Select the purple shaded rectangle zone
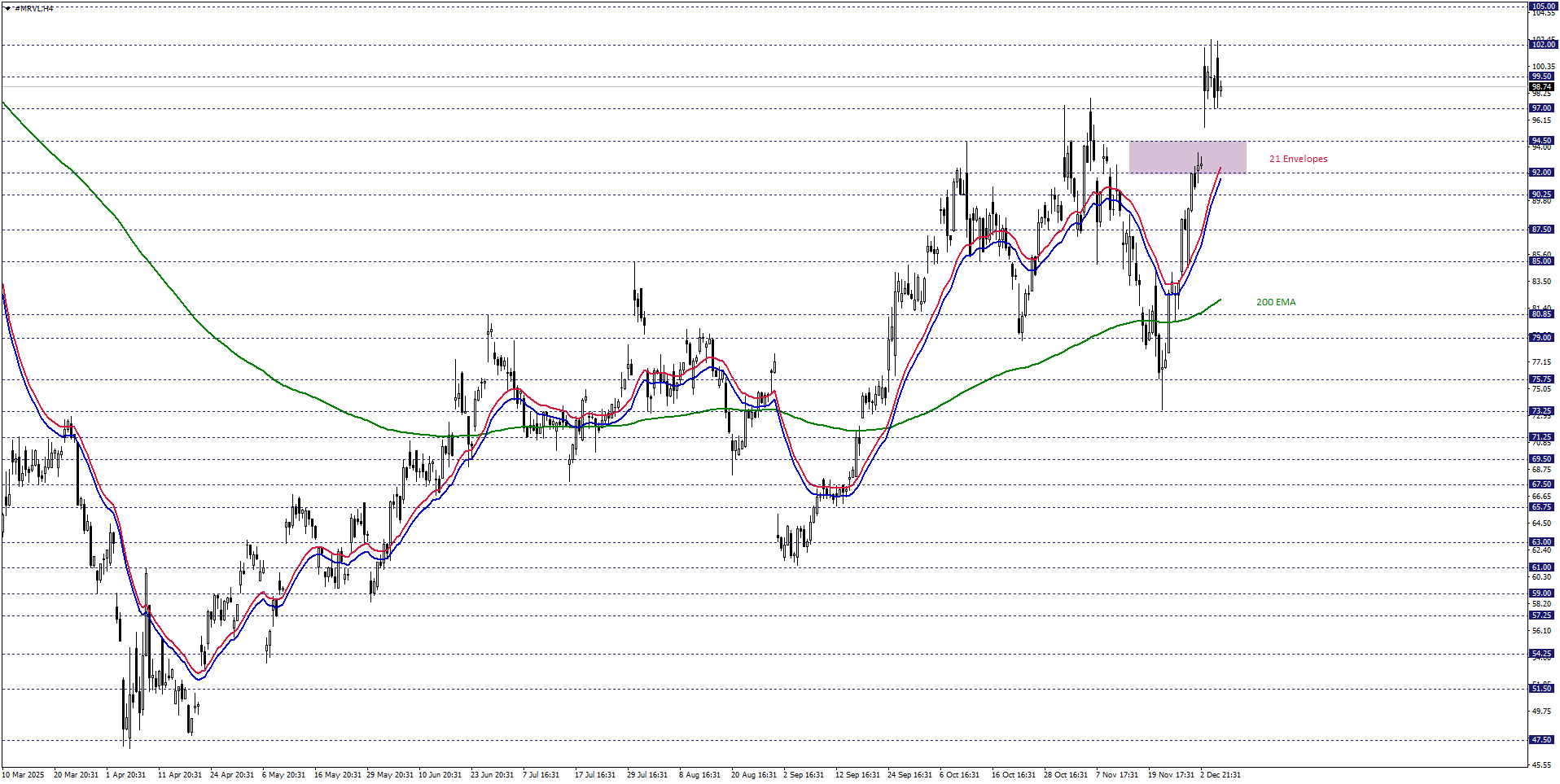This screenshot has height=784, width=1560. (1187, 156)
